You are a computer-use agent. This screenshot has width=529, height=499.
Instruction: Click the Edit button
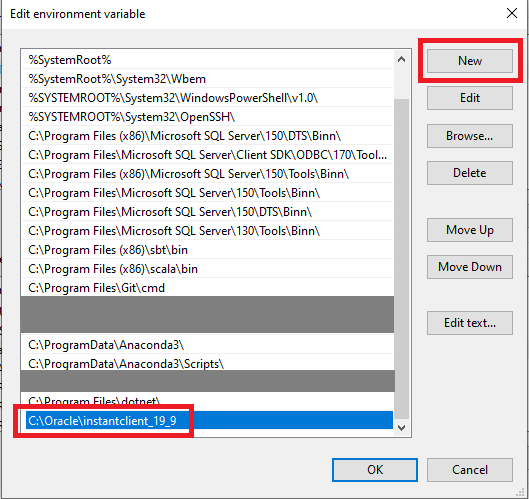point(470,98)
